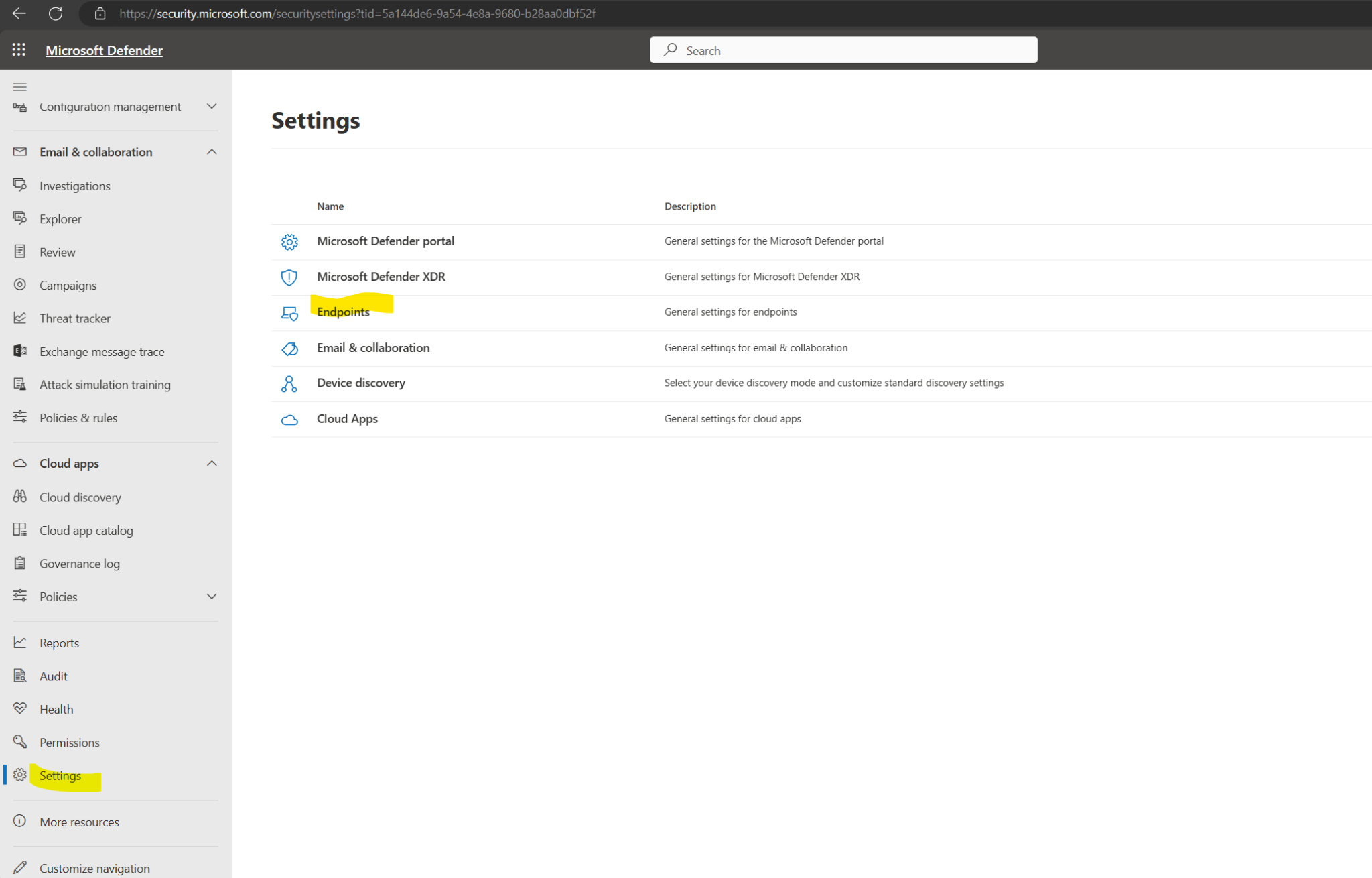
Task: Collapse the Cloud apps section
Action: 212,463
